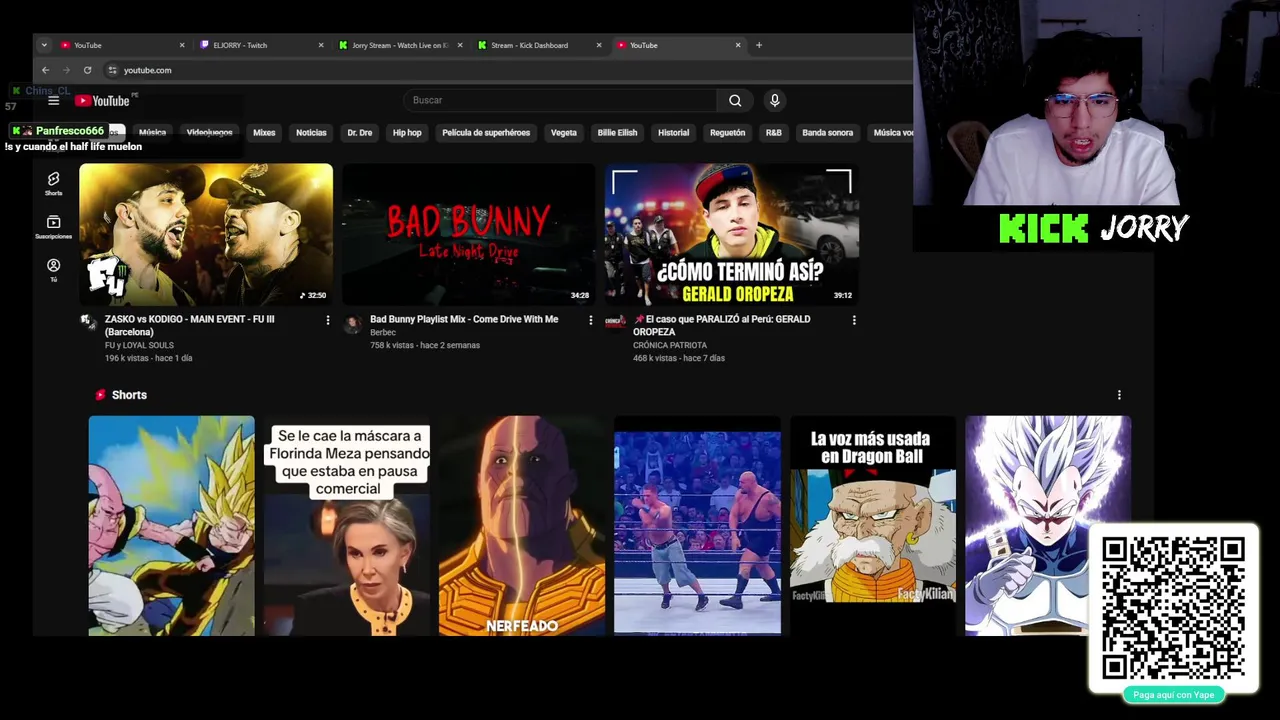The width and height of the screenshot is (1280, 720).
Task: Open the tab search dropdown arrow
Action: coord(44,45)
